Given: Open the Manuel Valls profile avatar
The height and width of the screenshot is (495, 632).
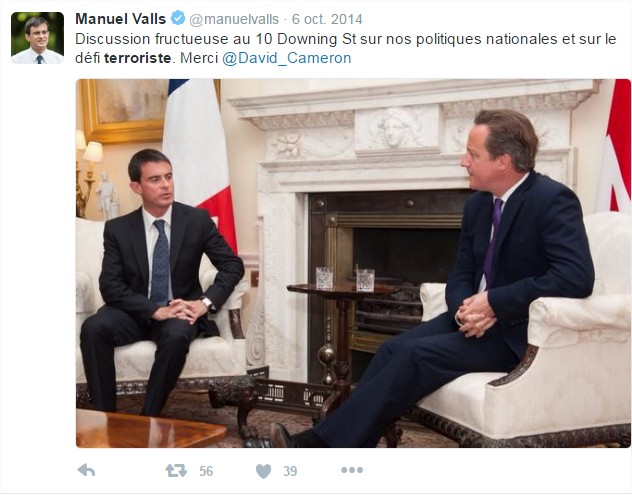Looking at the screenshot, I should 37,38.
